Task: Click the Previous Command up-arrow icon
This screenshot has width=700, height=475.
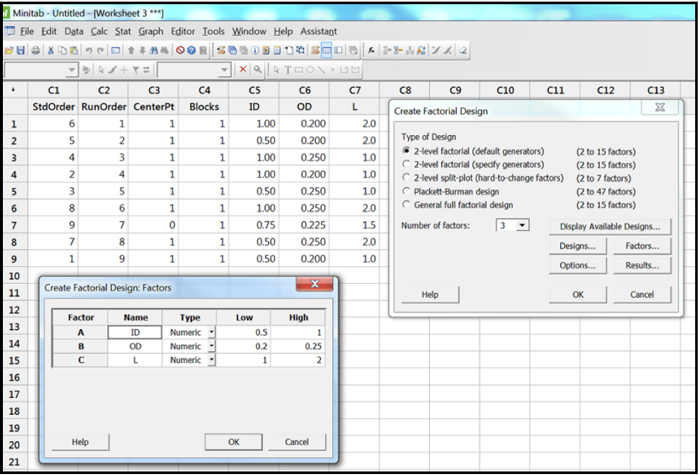Action: 131,50
